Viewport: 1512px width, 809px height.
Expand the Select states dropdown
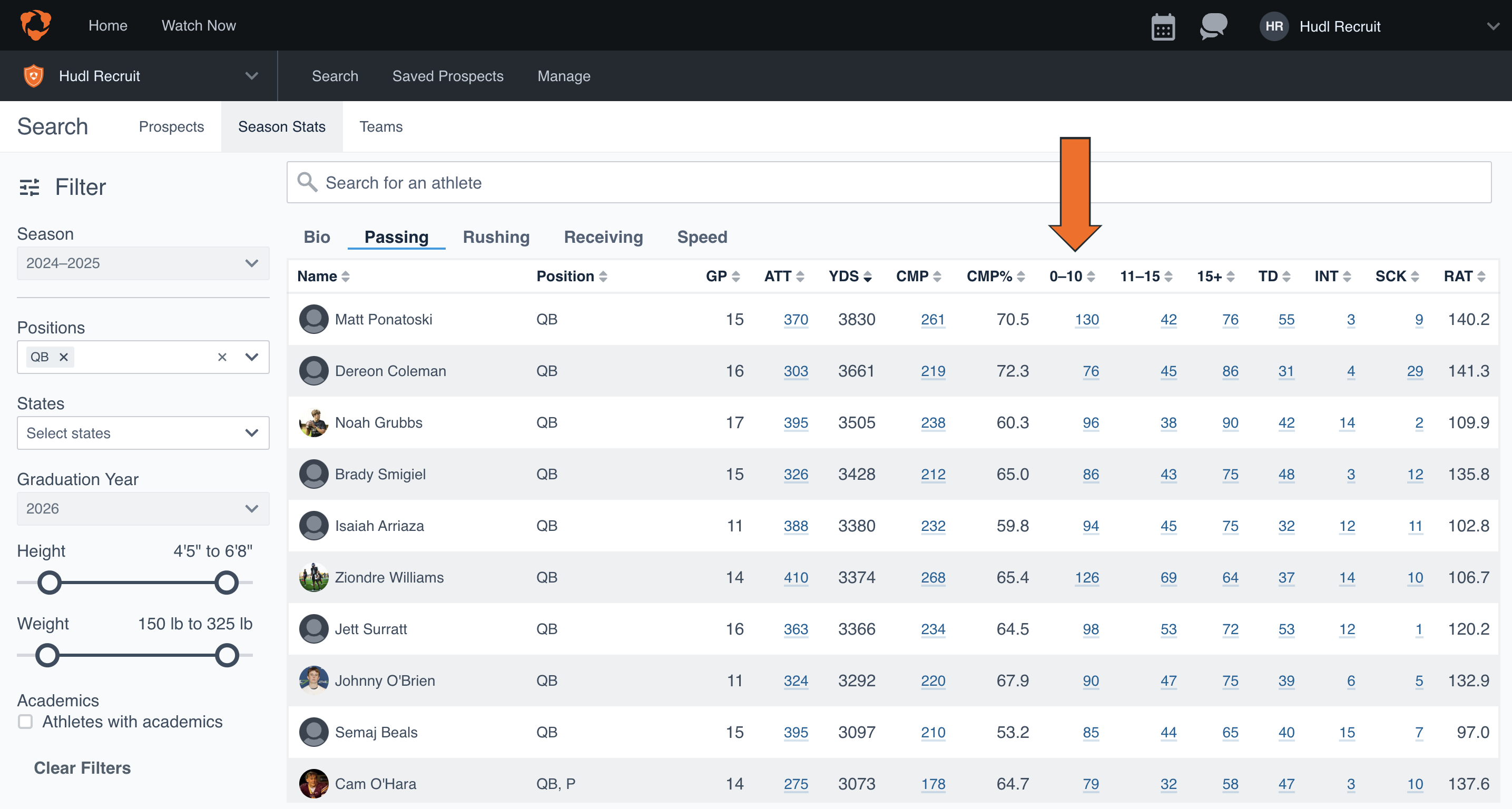coord(143,433)
